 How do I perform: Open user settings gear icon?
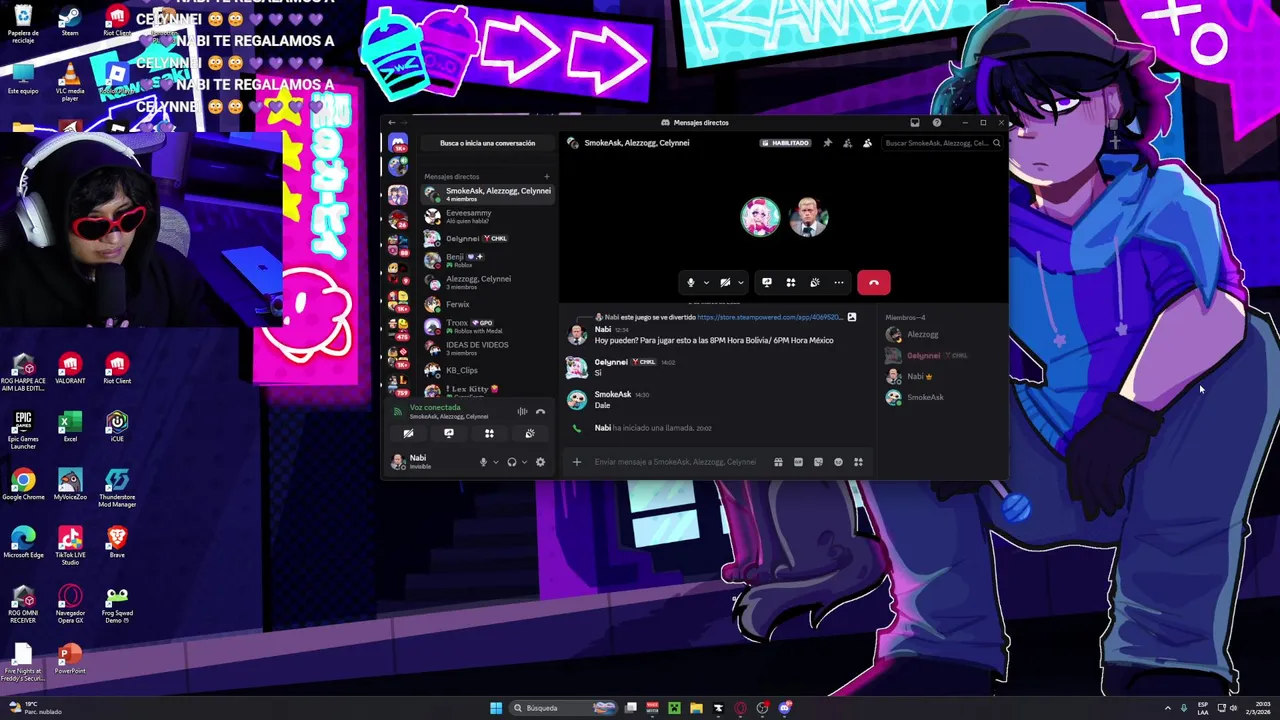click(540, 462)
